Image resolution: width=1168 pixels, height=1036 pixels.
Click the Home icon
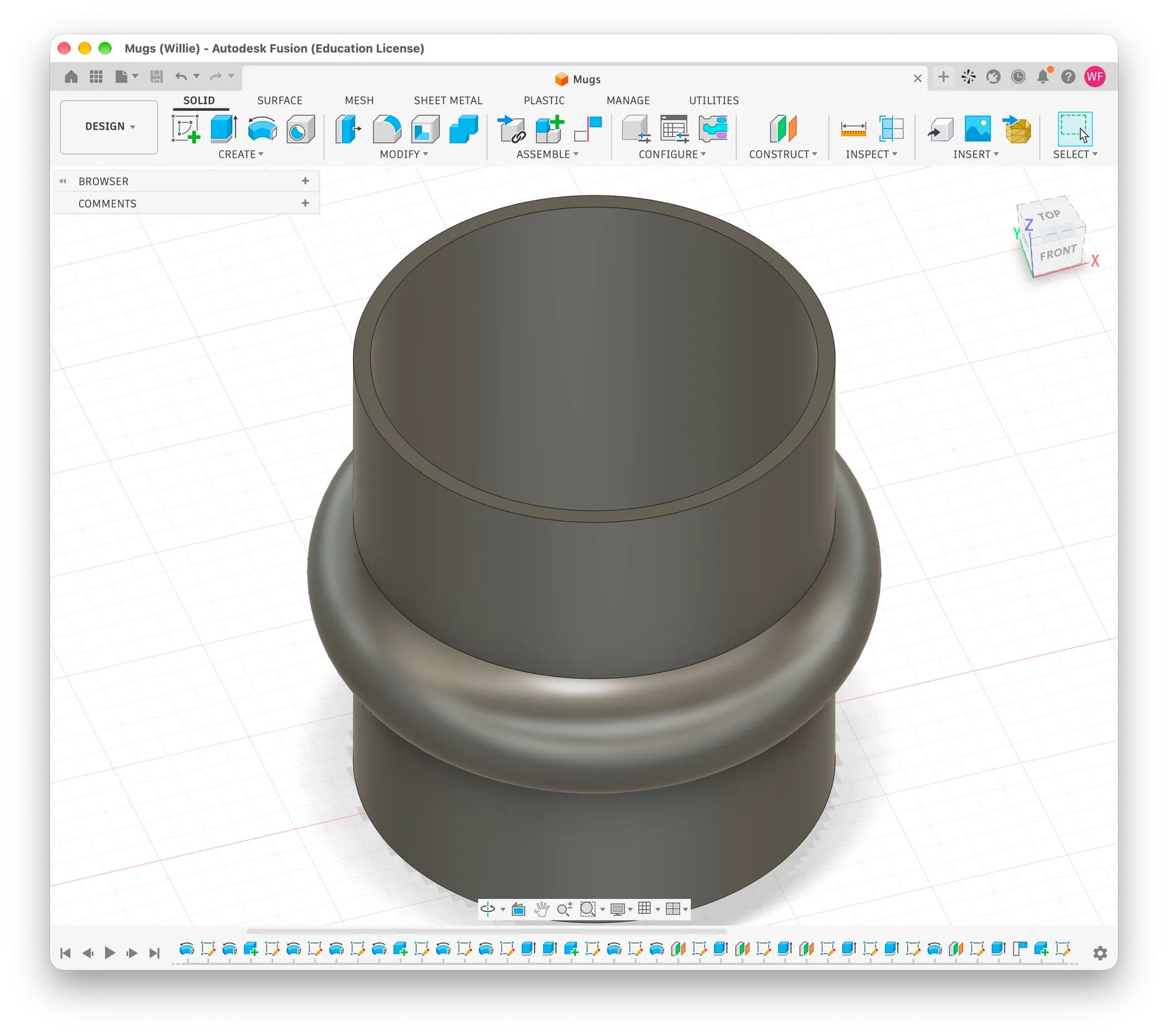tap(71, 77)
